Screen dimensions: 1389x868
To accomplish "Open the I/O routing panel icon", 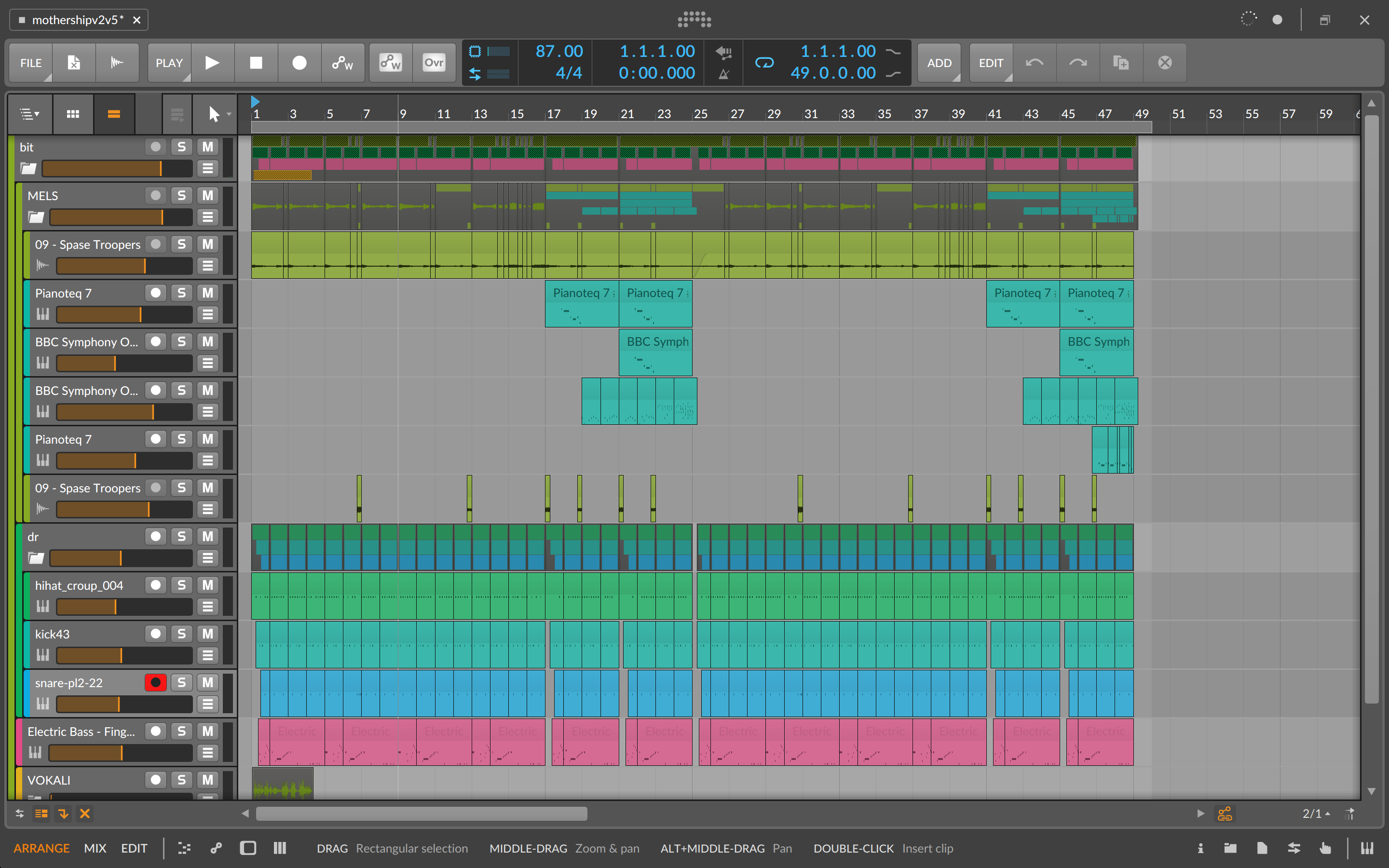I will click(x=1294, y=848).
